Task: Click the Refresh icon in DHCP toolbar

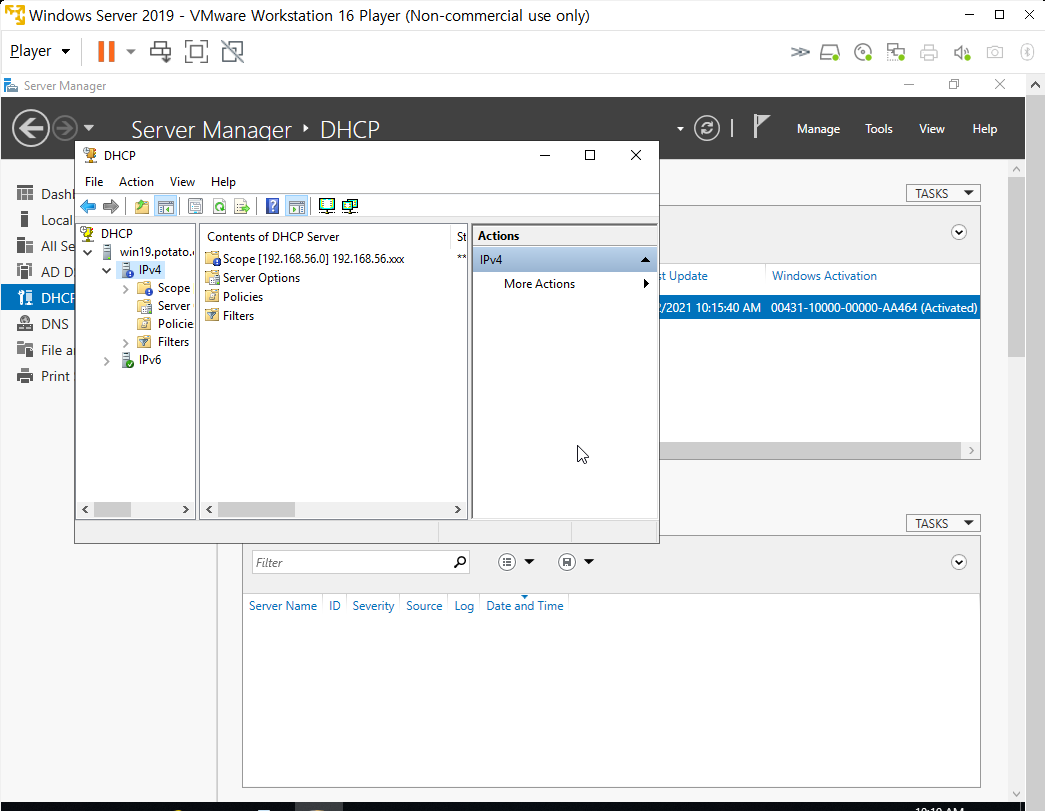Action: (x=219, y=207)
